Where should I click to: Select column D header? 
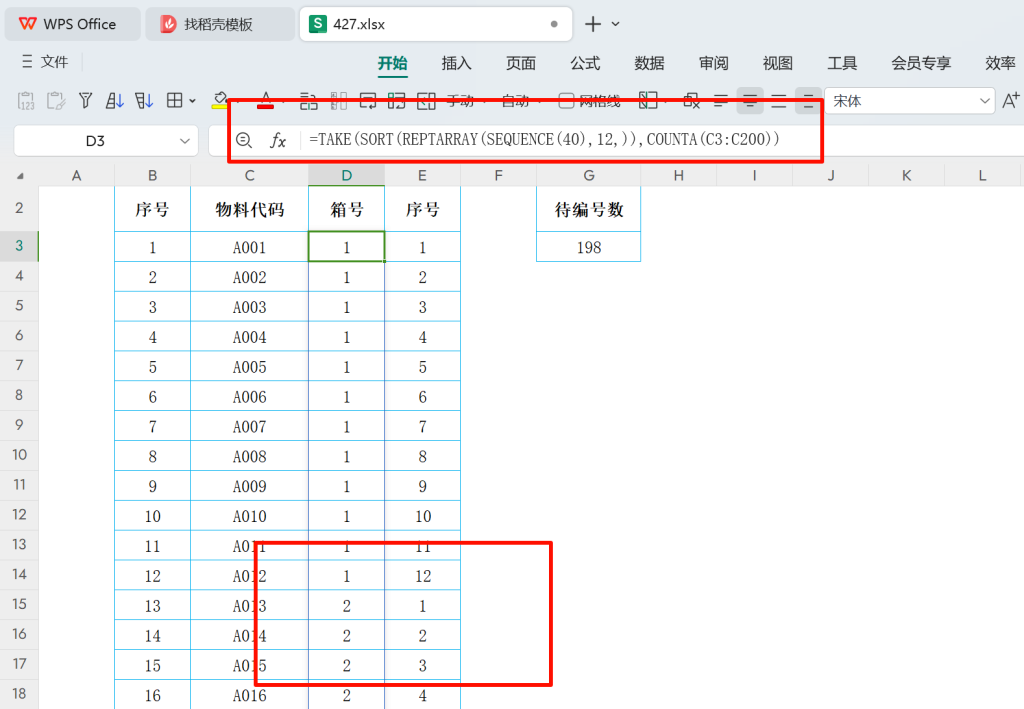tap(346, 176)
